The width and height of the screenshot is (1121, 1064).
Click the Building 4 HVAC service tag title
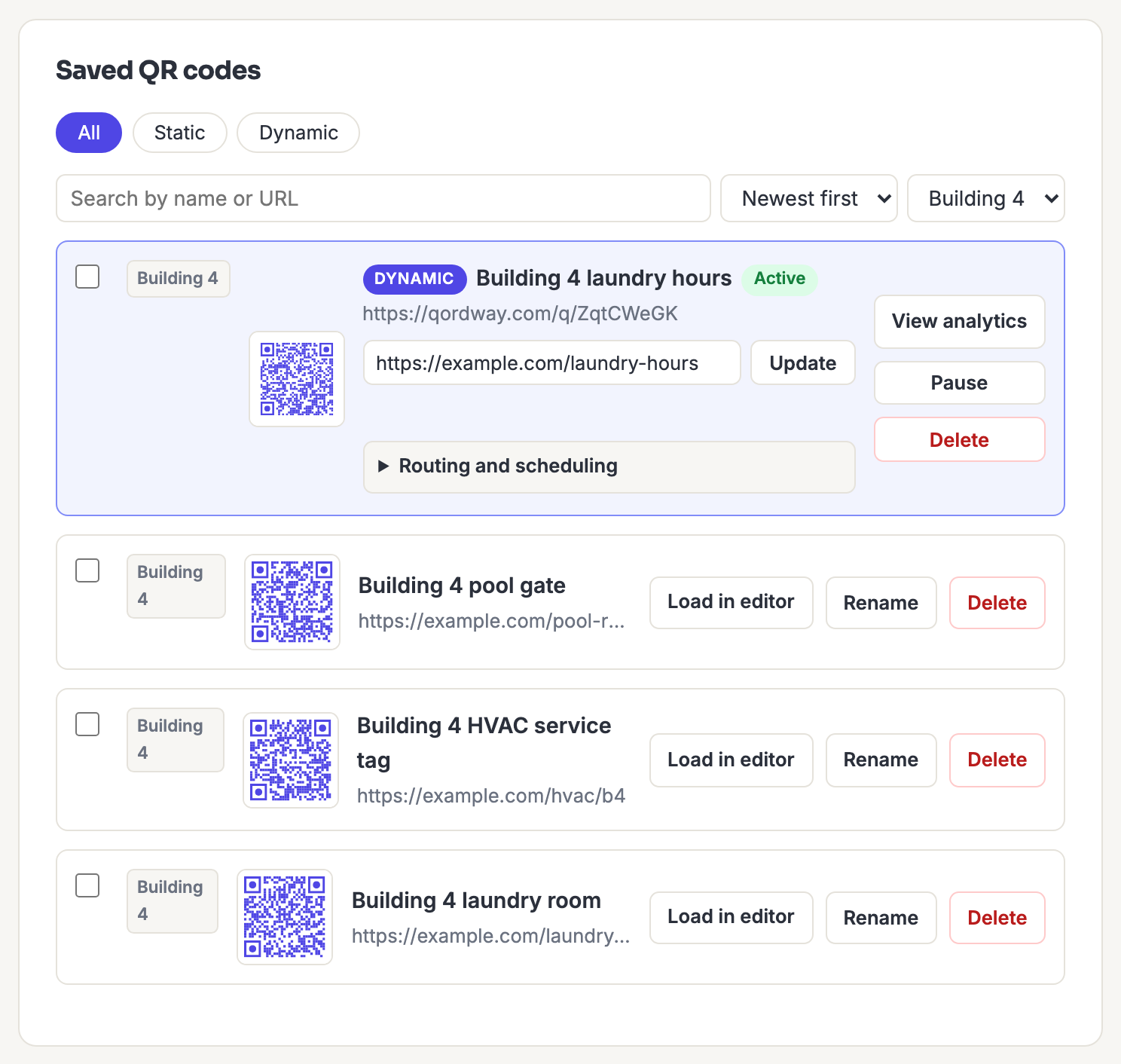(x=484, y=743)
